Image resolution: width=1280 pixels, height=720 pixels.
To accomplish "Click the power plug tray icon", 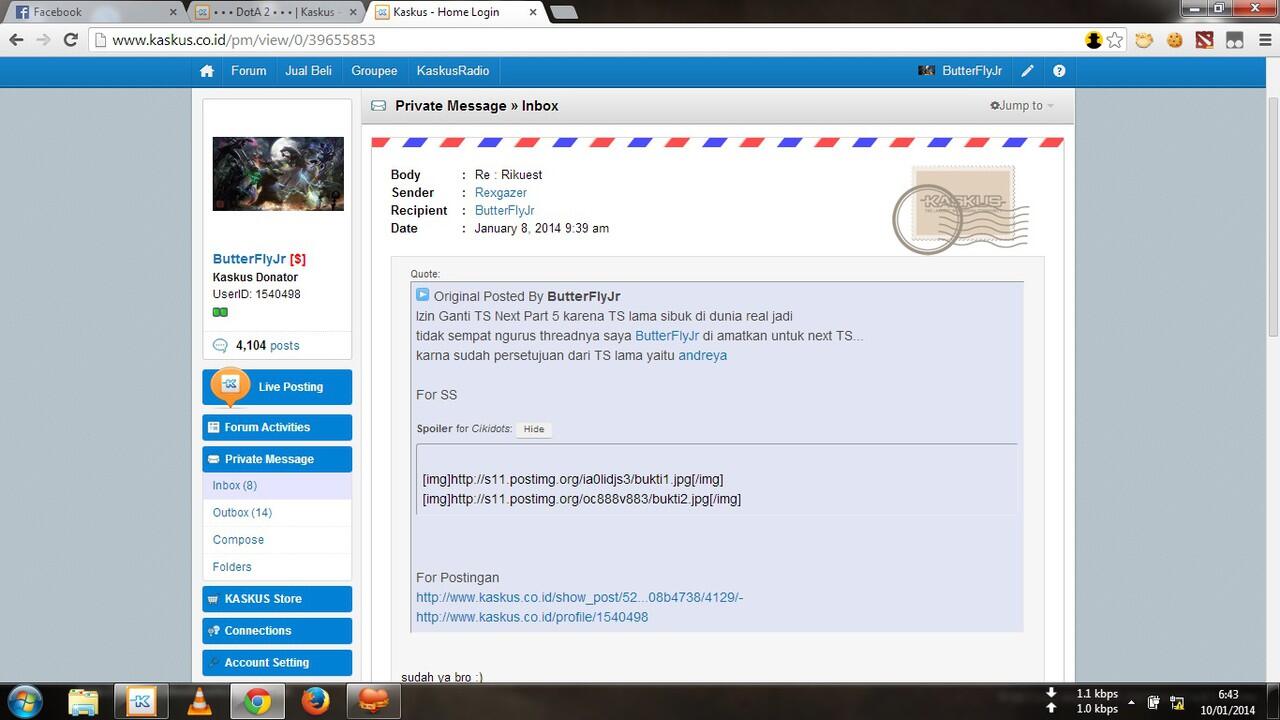I will coord(1153,702).
